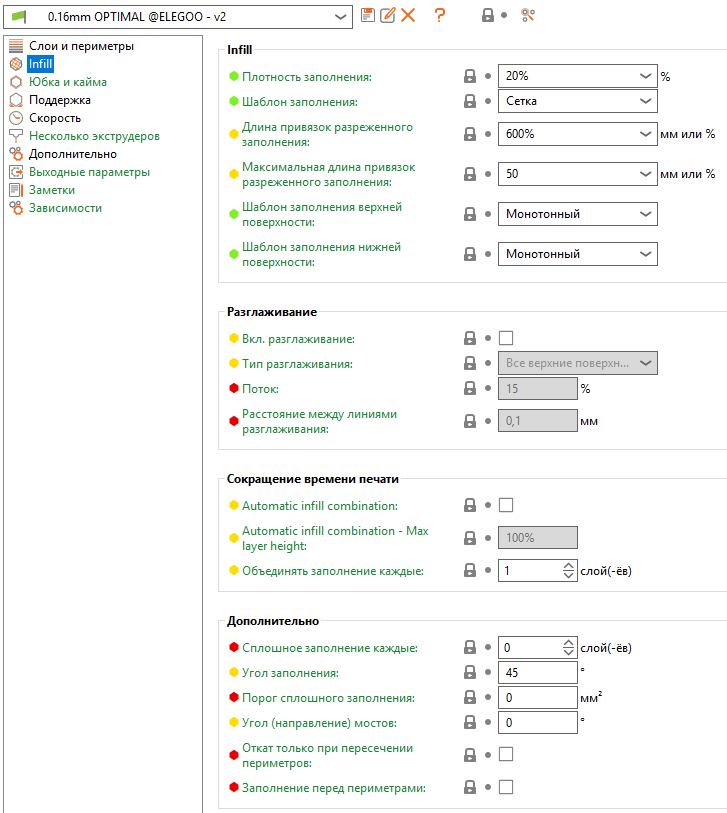Delete preset with the X icon
Image resolution: width=727 pixels, height=813 pixels.
click(408, 15)
